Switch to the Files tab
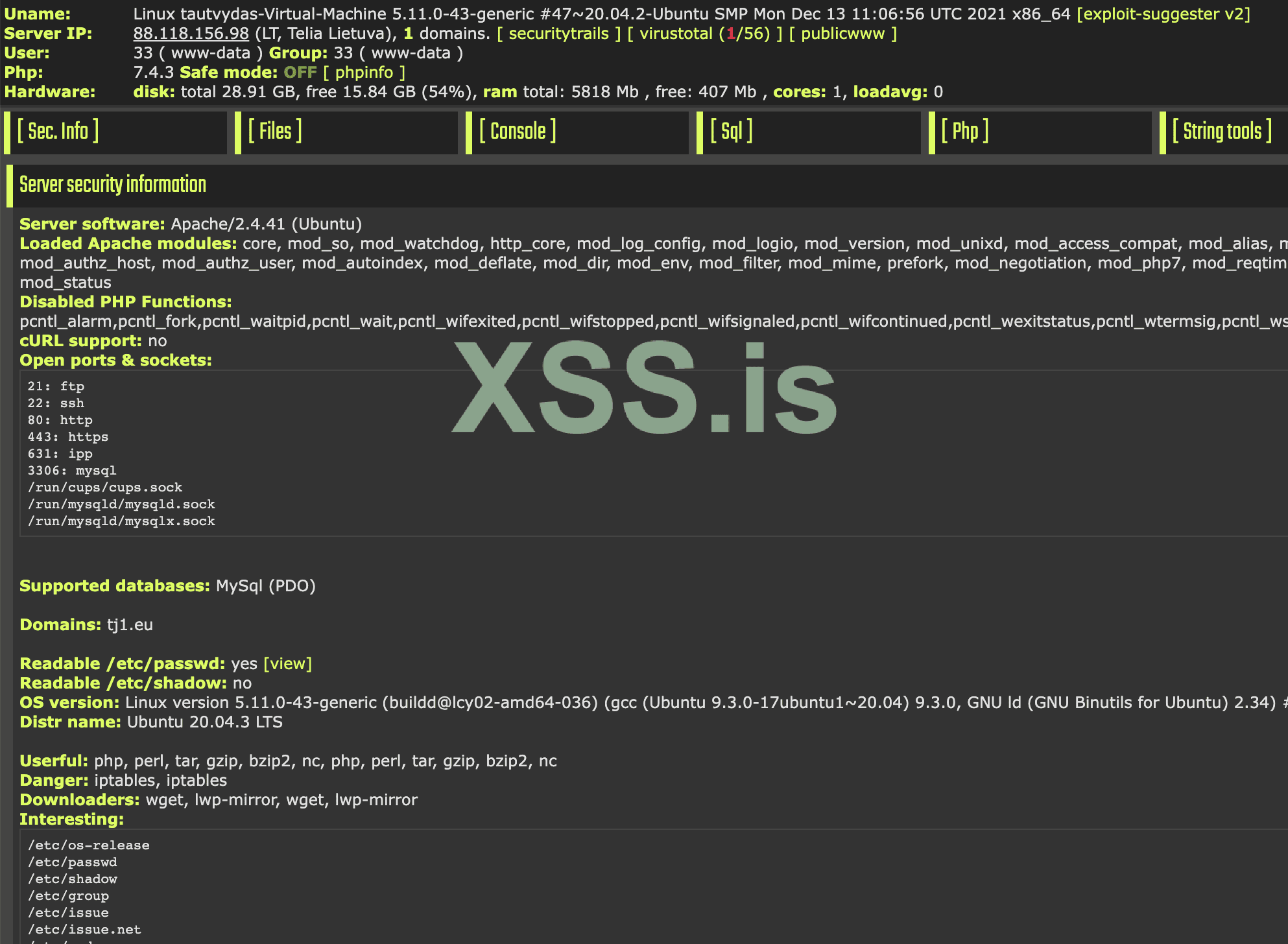 coord(275,132)
